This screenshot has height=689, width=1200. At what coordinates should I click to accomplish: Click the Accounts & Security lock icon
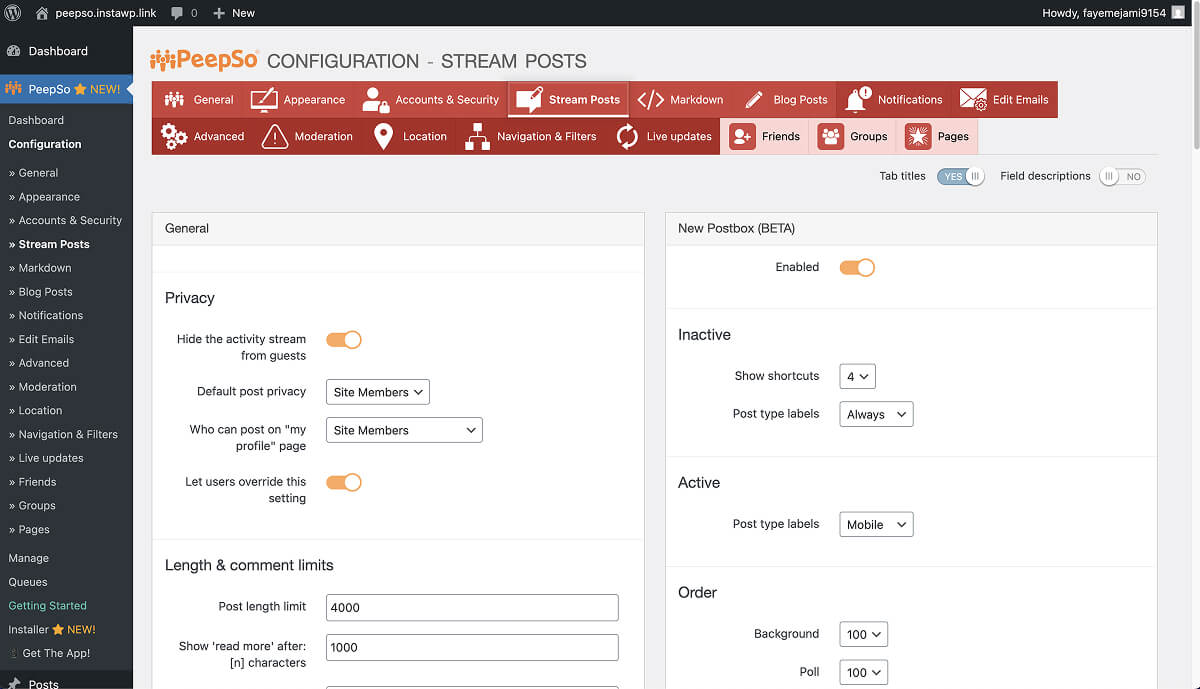coord(375,100)
